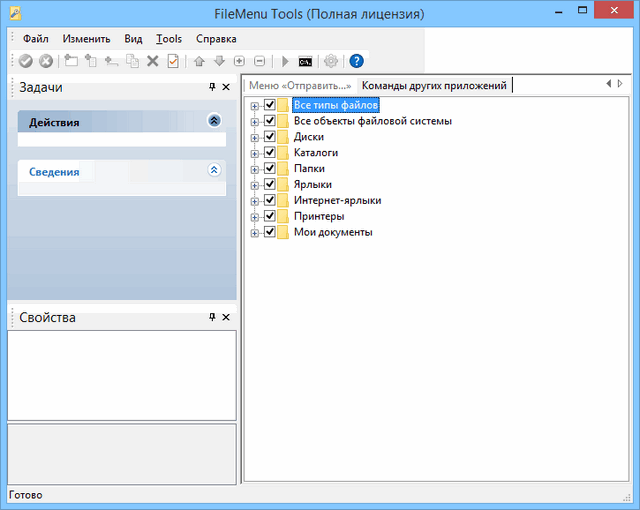Screen dimensions: 640x510
Task: Select the Интернет-ярлыки tree item
Action: click(337, 201)
